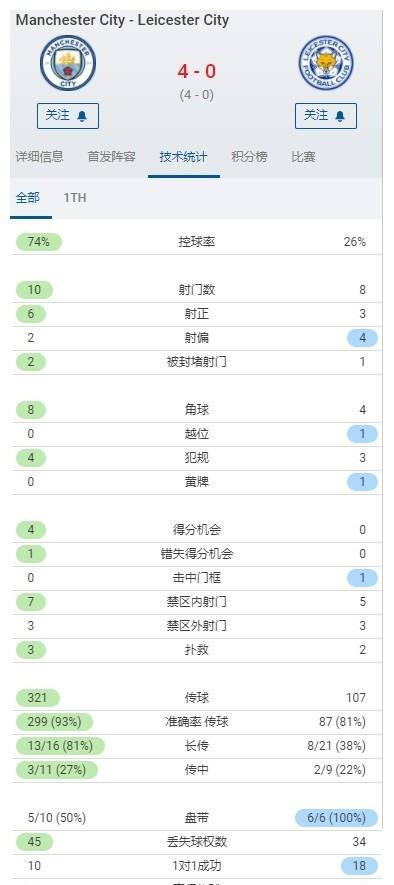Open the 详细信息 tab
The height and width of the screenshot is (885, 394).
[x=40, y=156]
